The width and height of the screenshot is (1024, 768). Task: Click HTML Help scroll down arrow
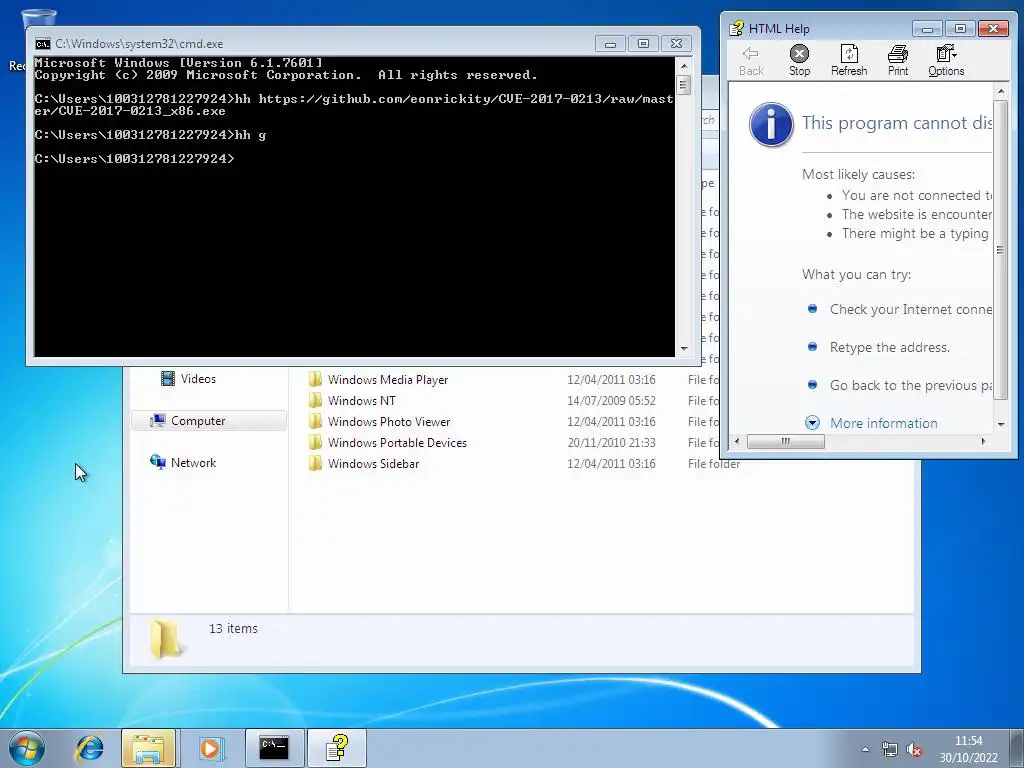[x=1000, y=424]
